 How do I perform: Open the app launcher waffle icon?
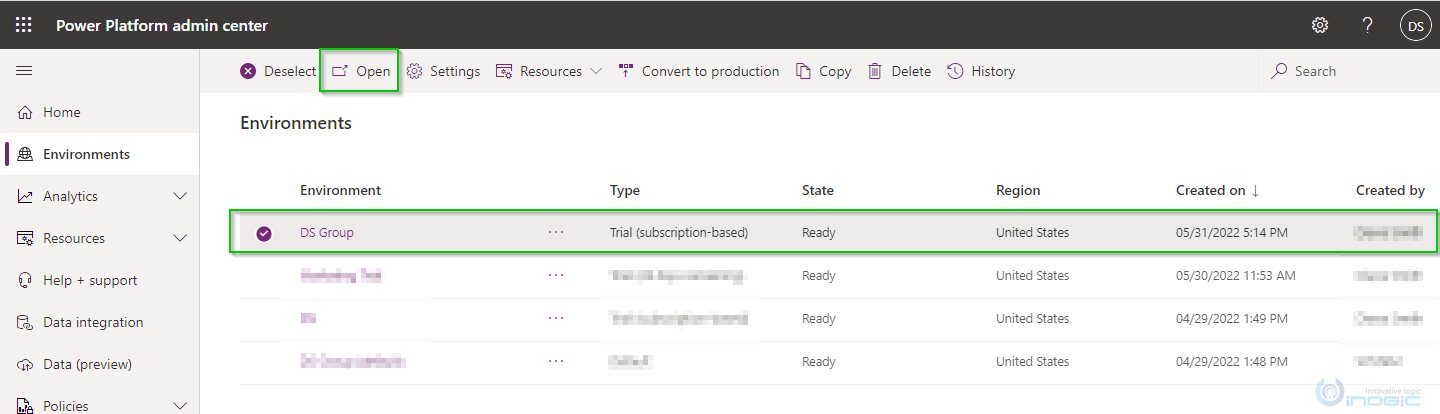(x=24, y=25)
